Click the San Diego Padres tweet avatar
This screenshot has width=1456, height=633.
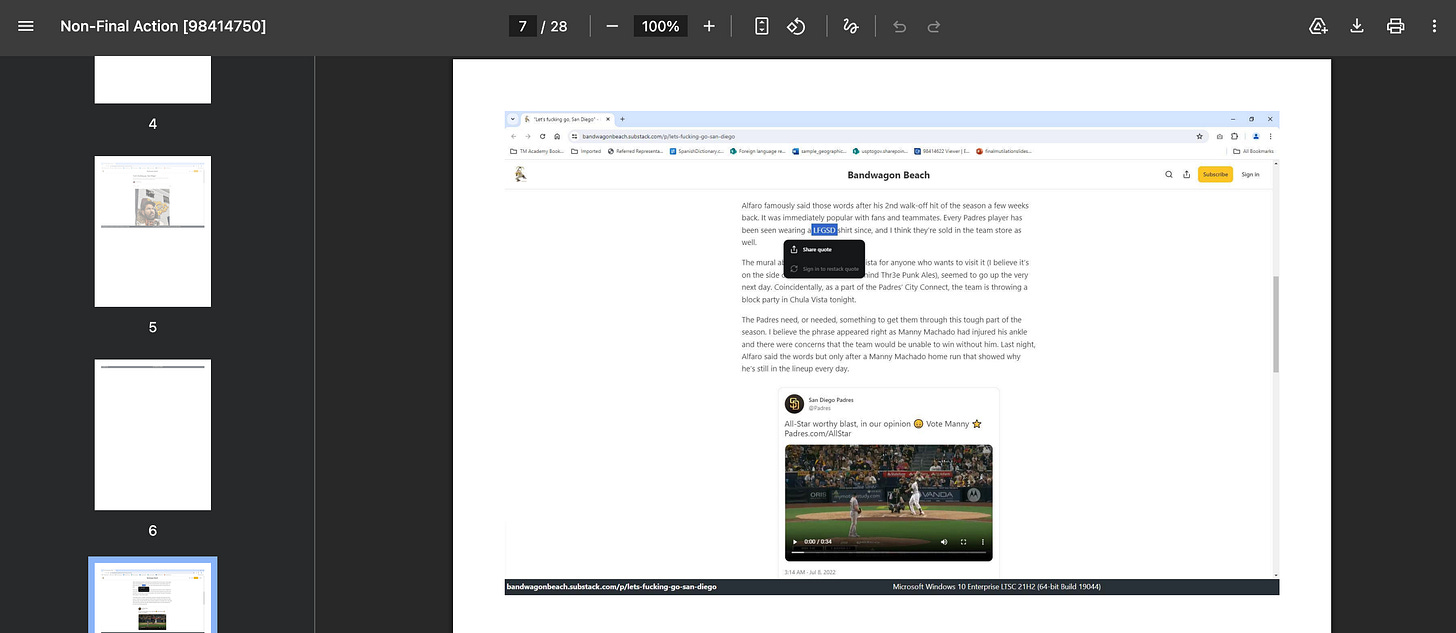pyautogui.click(x=794, y=404)
